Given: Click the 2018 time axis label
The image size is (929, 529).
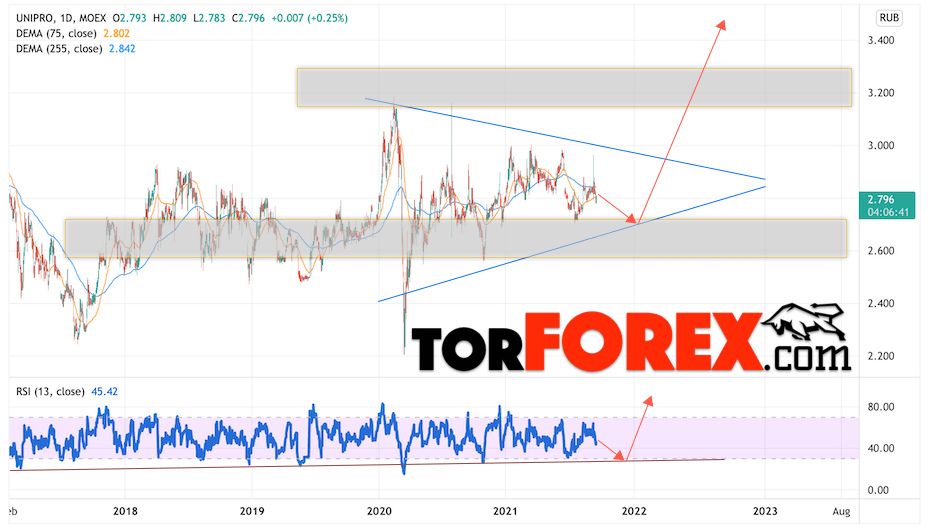Looking at the screenshot, I should pyautogui.click(x=125, y=511).
